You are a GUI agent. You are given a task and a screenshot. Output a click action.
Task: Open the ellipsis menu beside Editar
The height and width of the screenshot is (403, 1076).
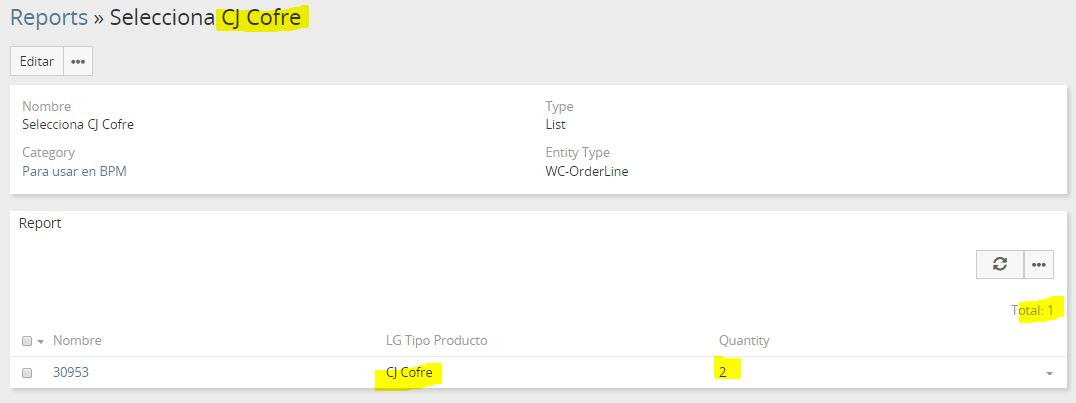point(78,61)
